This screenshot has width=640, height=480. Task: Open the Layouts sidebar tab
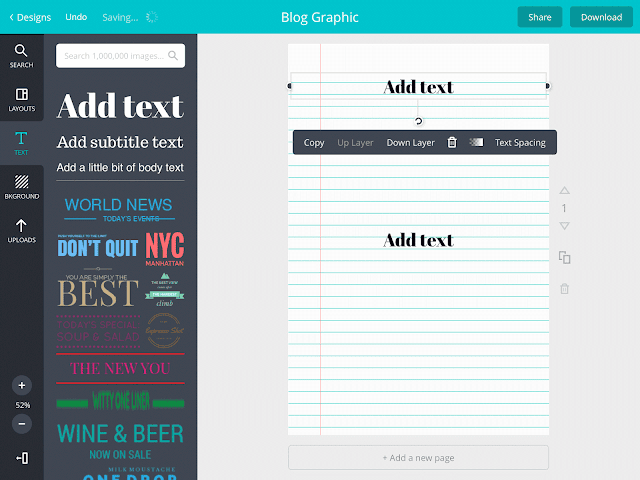21,99
